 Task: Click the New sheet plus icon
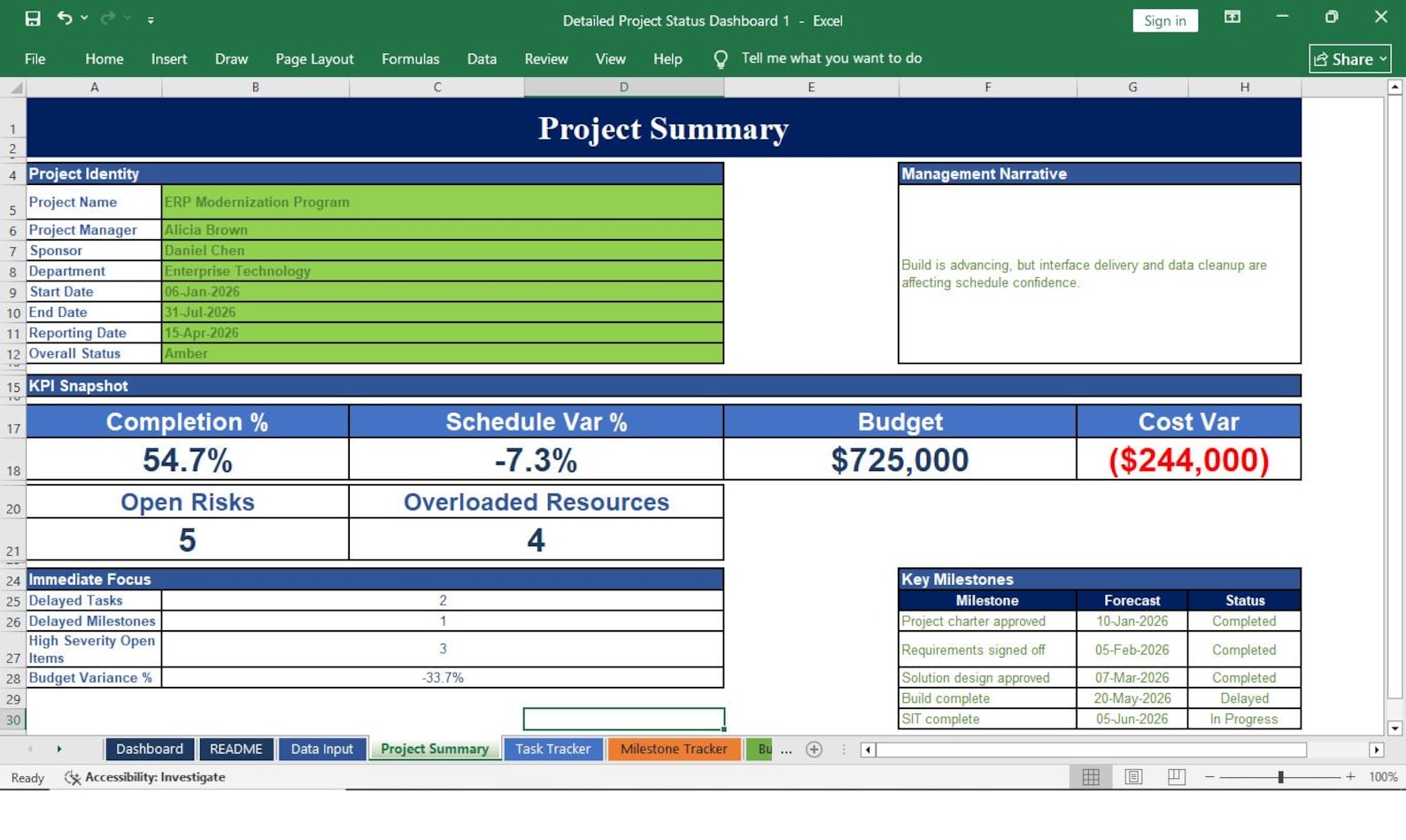click(x=814, y=750)
